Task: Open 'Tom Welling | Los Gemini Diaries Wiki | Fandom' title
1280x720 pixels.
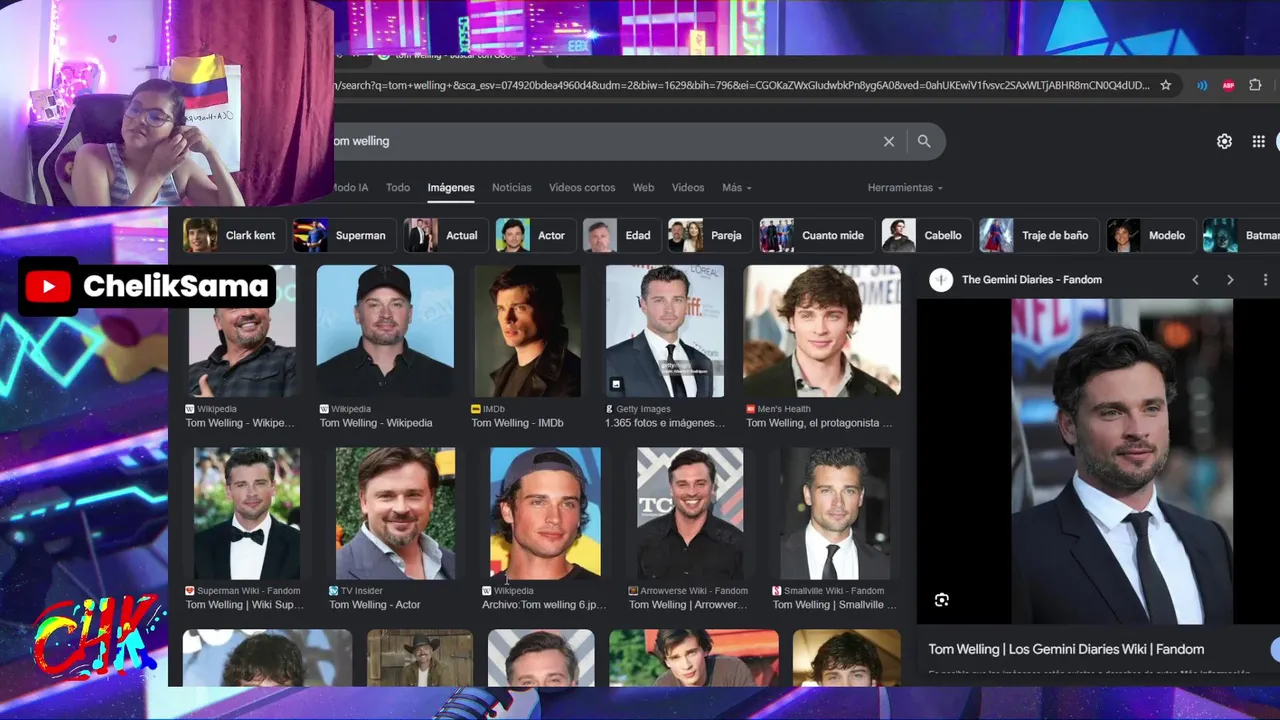Action: click(1066, 650)
